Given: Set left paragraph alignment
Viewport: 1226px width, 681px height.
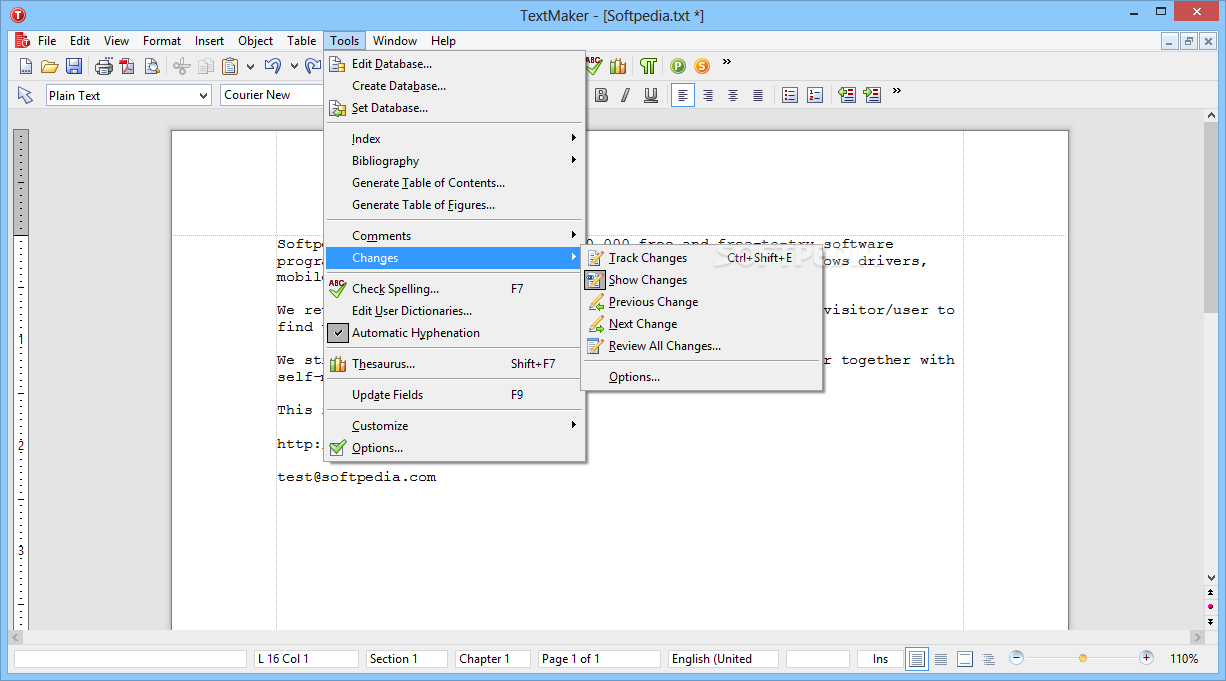Looking at the screenshot, I should coord(683,95).
